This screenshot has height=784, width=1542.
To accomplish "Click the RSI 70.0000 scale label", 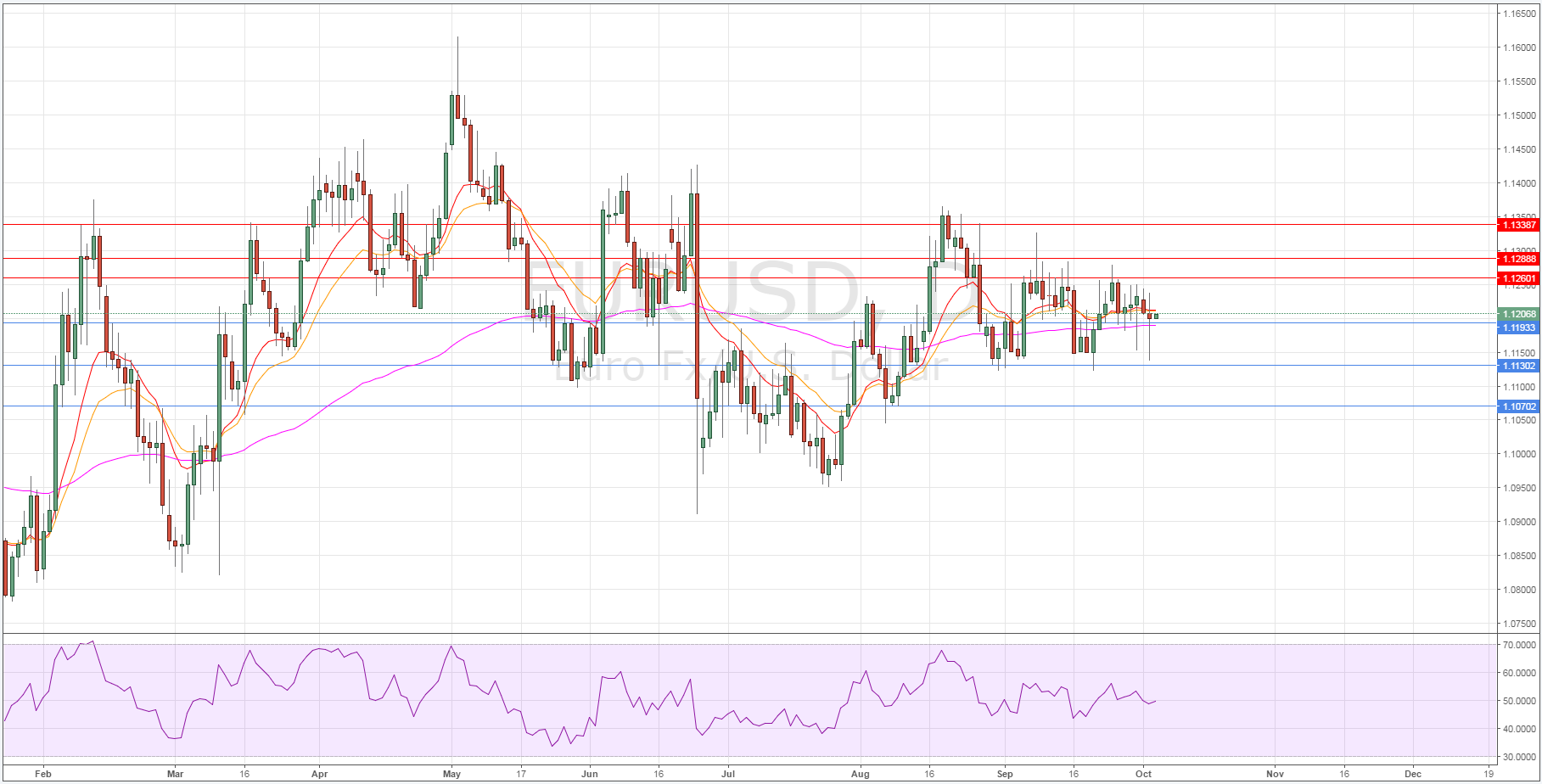I will (1520, 645).
